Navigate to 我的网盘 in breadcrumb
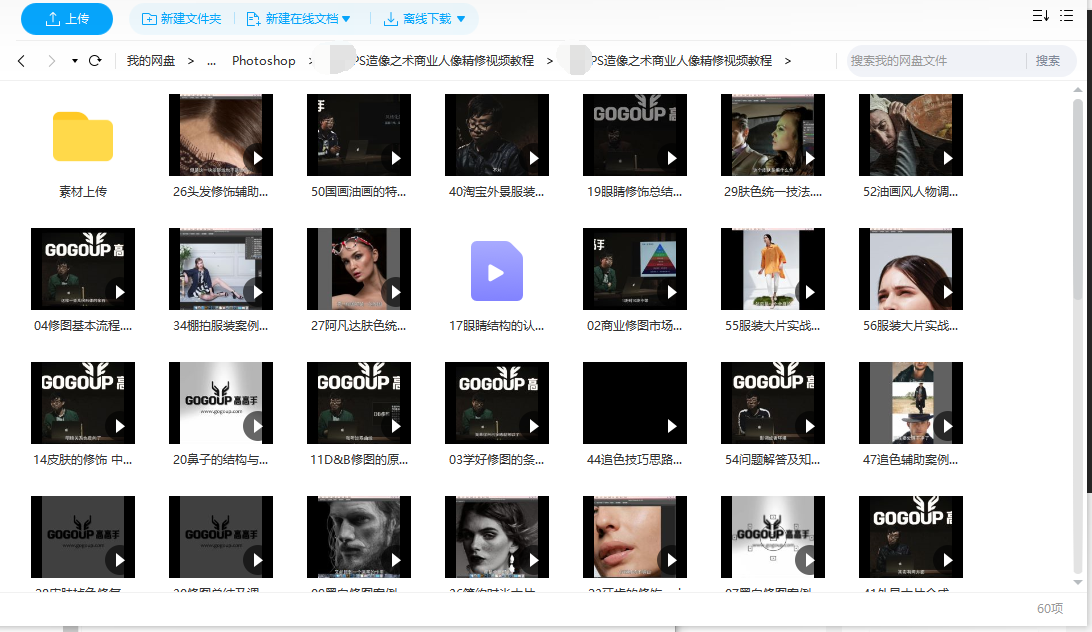 pos(151,61)
